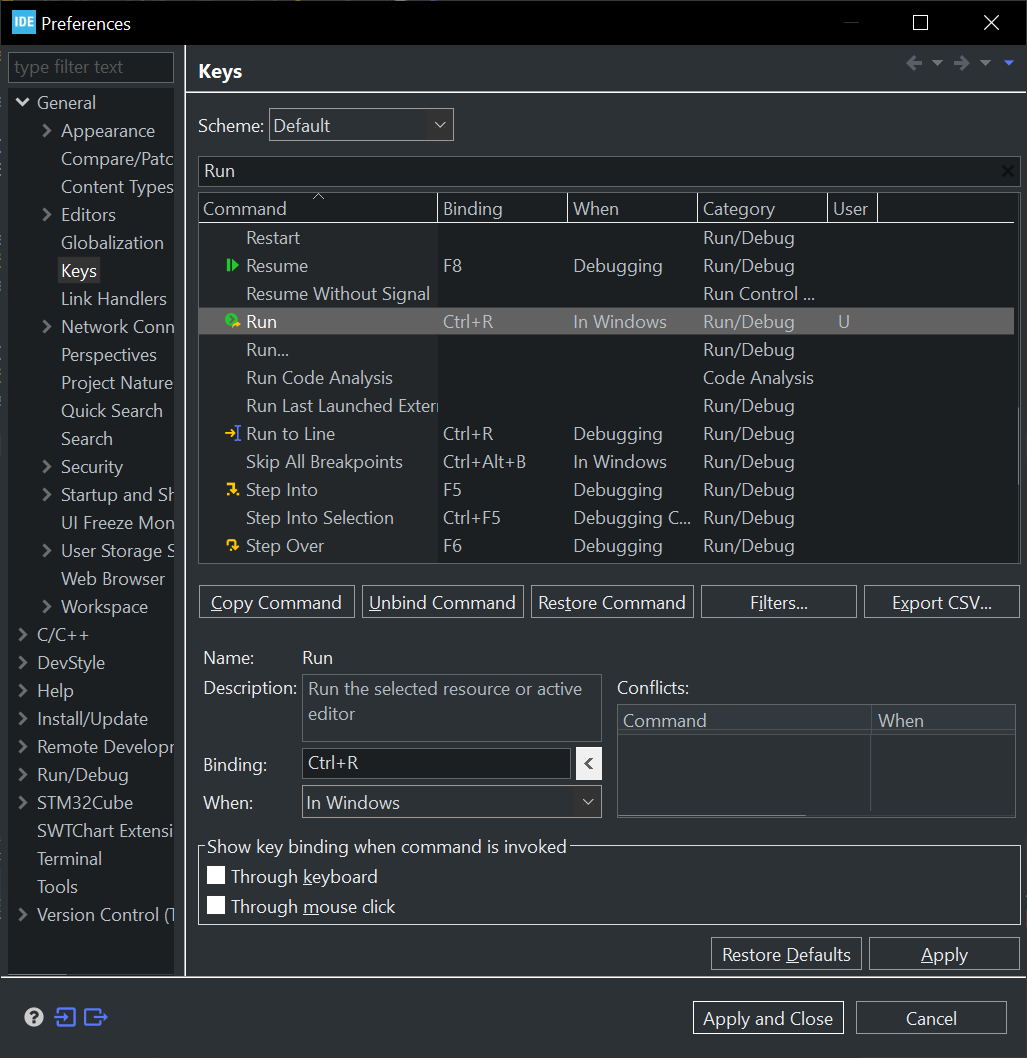Viewport: 1027px width, 1058px height.
Task: Cancel the Preferences dialog
Action: coord(931,1018)
